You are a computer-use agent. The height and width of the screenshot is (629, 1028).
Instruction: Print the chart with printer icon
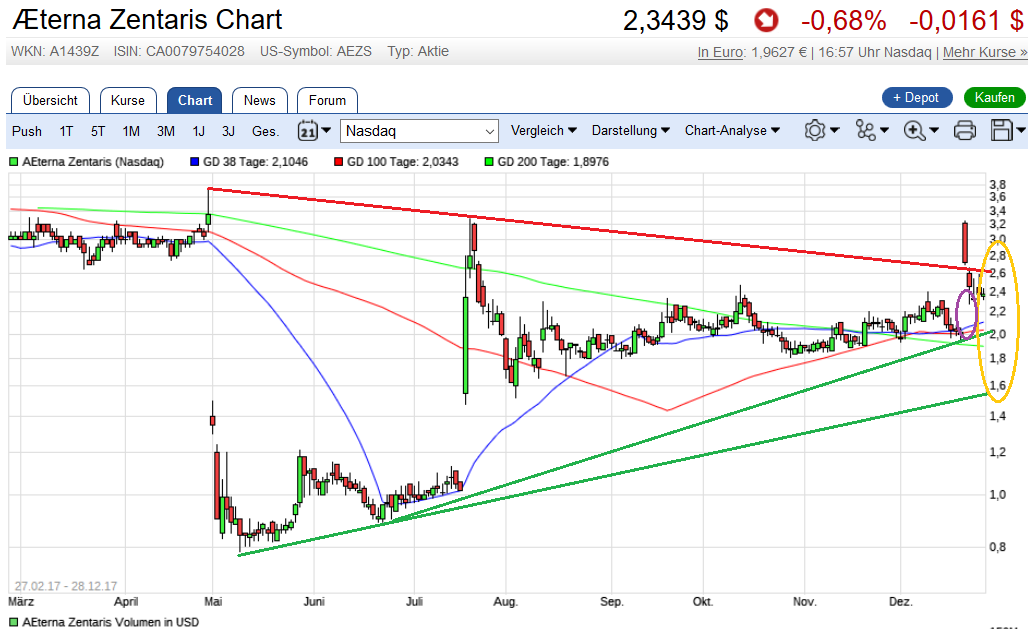[x=964, y=131]
